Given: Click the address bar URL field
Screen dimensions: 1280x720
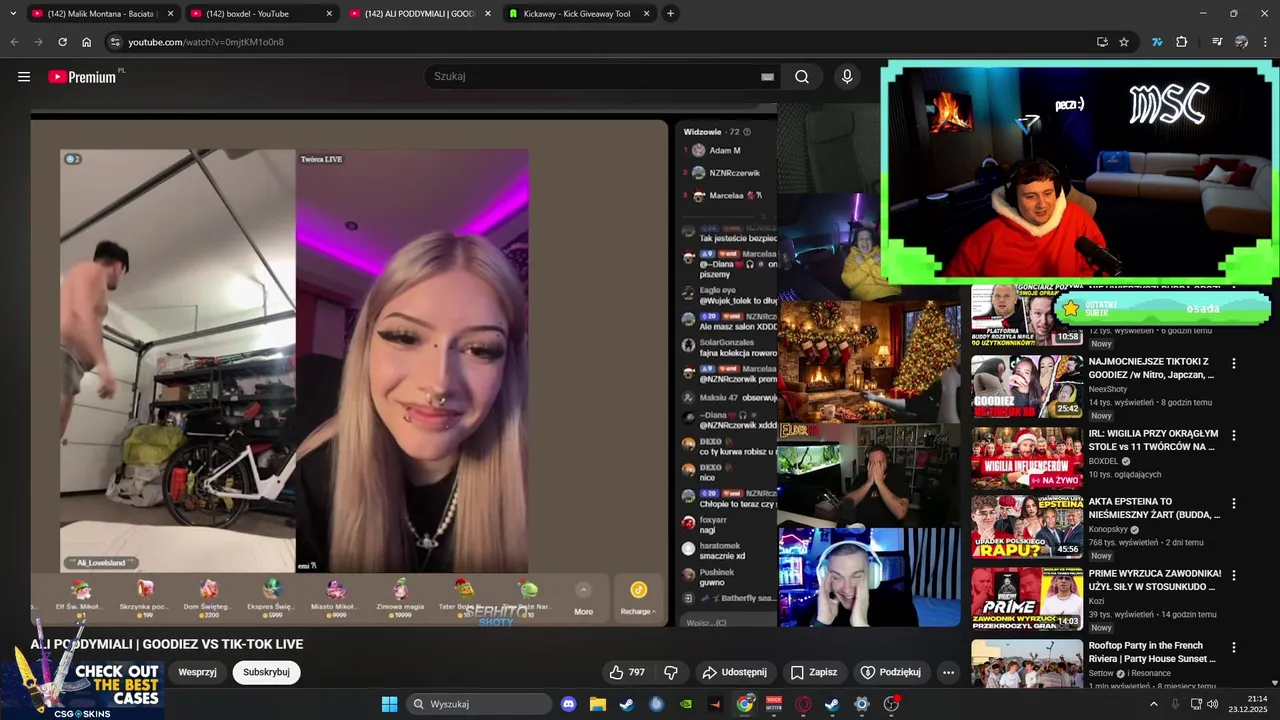Looking at the screenshot, I should pyautogui.click(x=600, y=42).
